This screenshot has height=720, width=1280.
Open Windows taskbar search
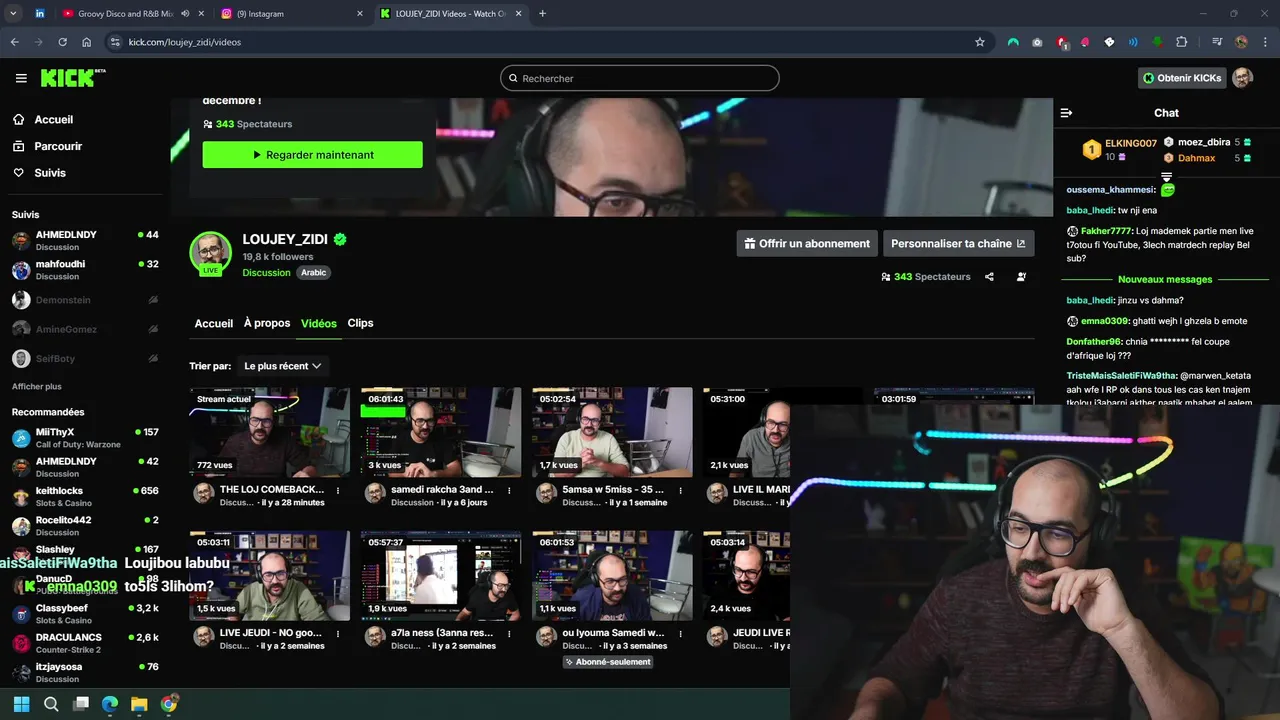pos(51,704)
